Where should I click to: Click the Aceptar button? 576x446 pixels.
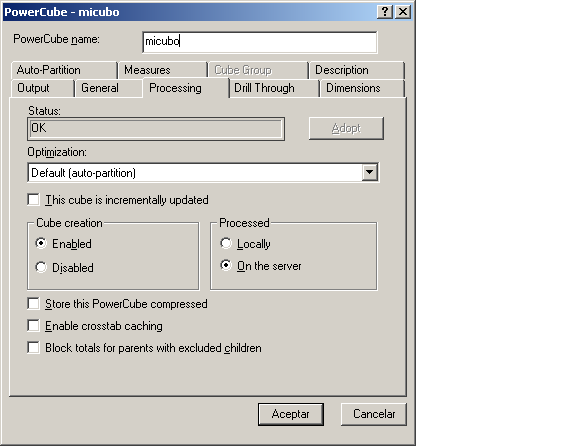pyautogui.click(x=291, y=414)
